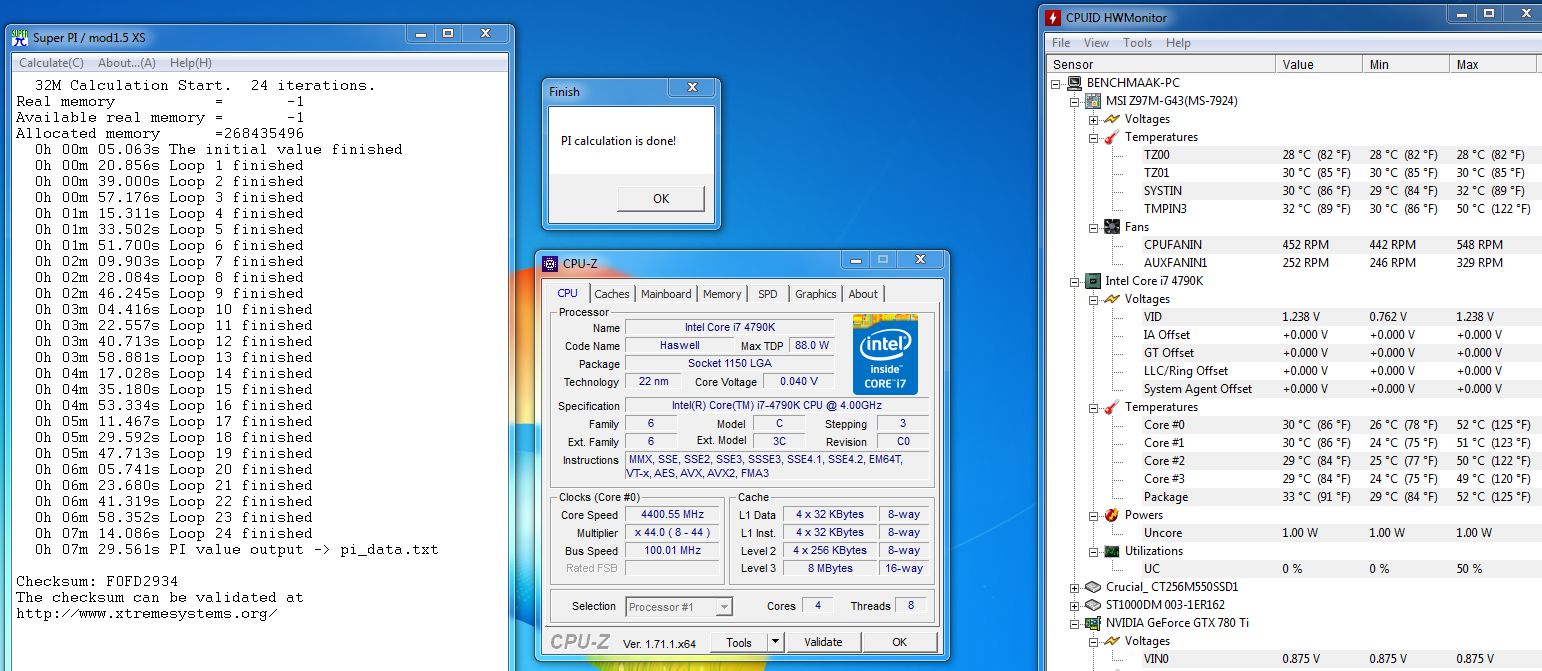Collapse the Intel Core i7 4790K node

[x=1076, y=281]
